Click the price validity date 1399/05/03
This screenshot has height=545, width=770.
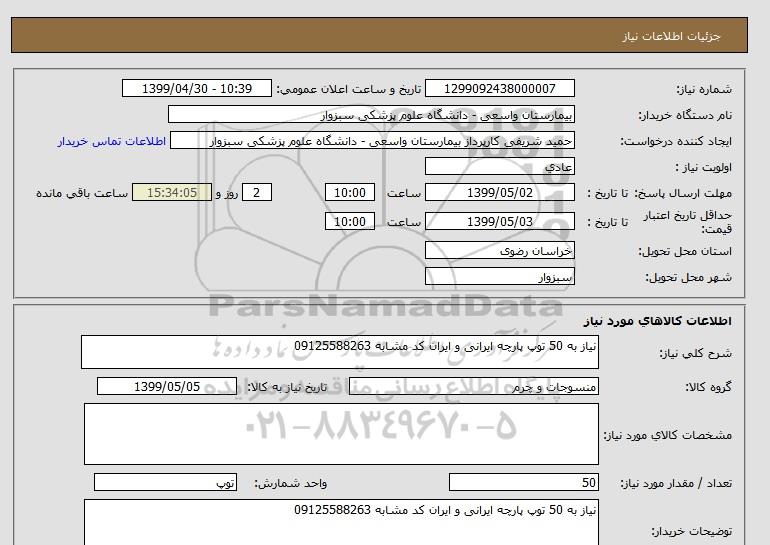pos(499,221)
